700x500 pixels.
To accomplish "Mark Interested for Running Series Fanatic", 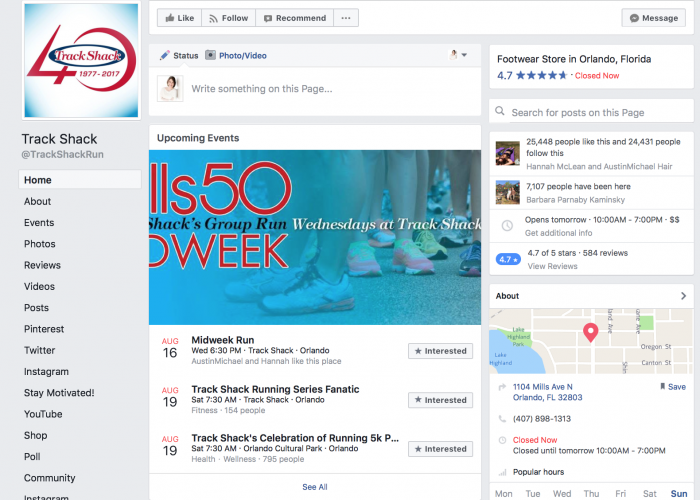I will click(440, 400).
